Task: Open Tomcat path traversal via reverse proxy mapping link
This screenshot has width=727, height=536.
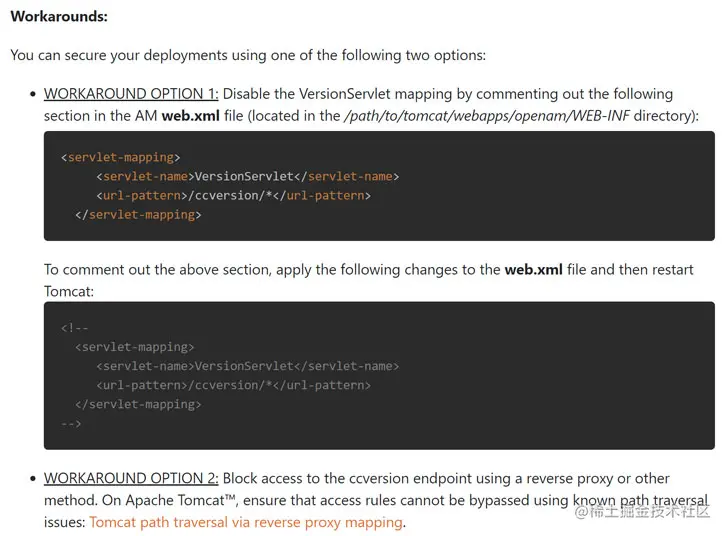Action: pyautogui.click(x=246, y=522)
